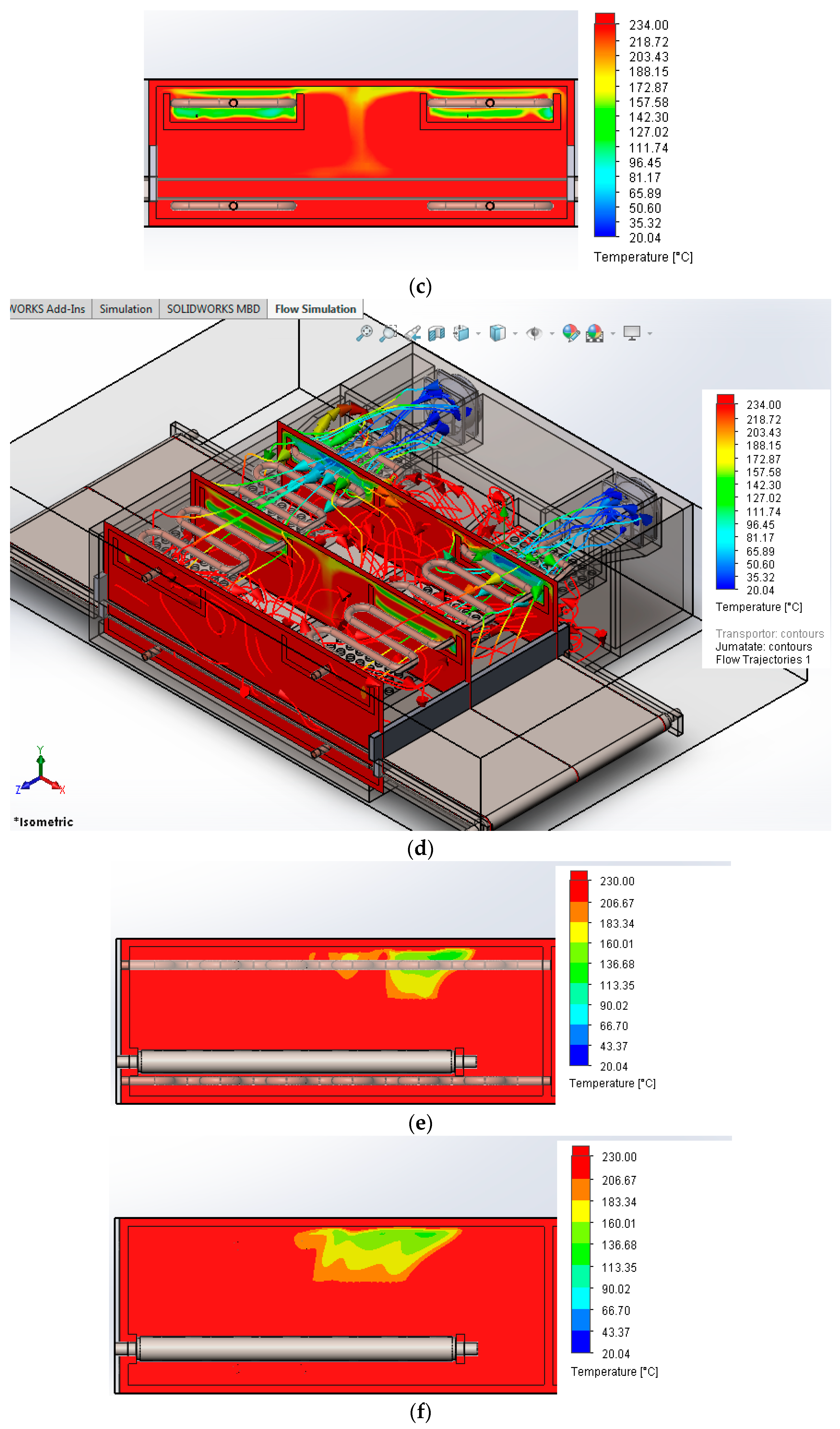The width and height of the screenshot is (840, 1429).
Task: Click the Flow Trajectories 1 legend label
Action: coord(762,660)
